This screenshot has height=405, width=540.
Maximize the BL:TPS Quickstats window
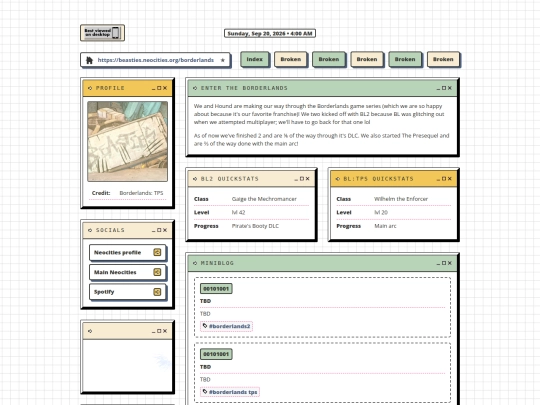[444, 179]
